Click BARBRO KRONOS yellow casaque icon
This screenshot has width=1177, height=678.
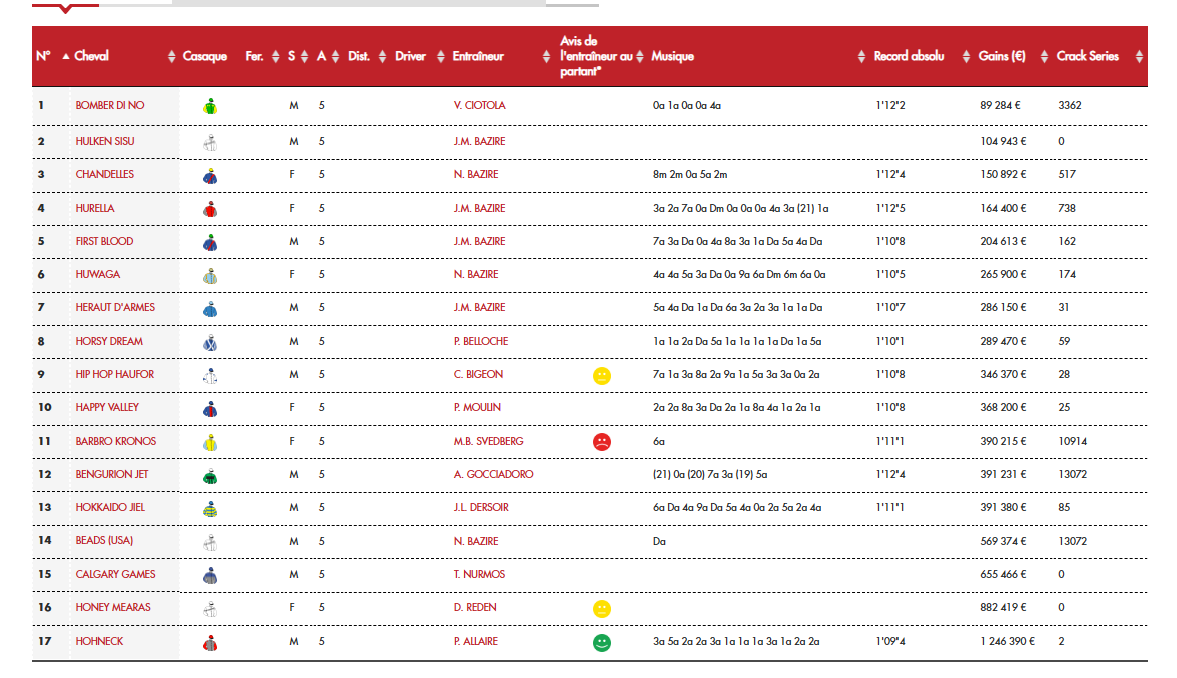[x=210, y=443]
